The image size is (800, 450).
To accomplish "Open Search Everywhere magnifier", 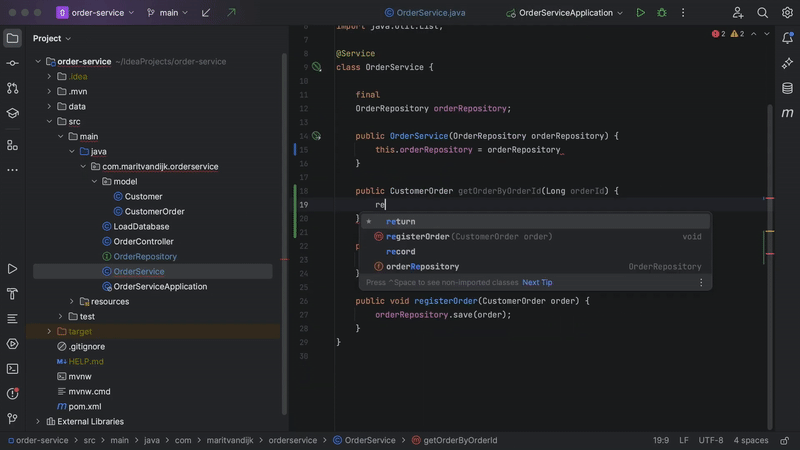I will [762, 13].
